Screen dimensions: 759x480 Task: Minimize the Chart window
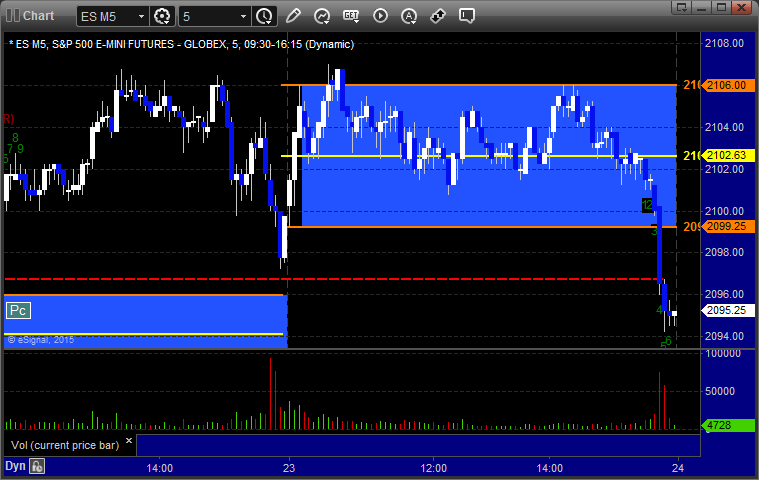tap(701, 7)
